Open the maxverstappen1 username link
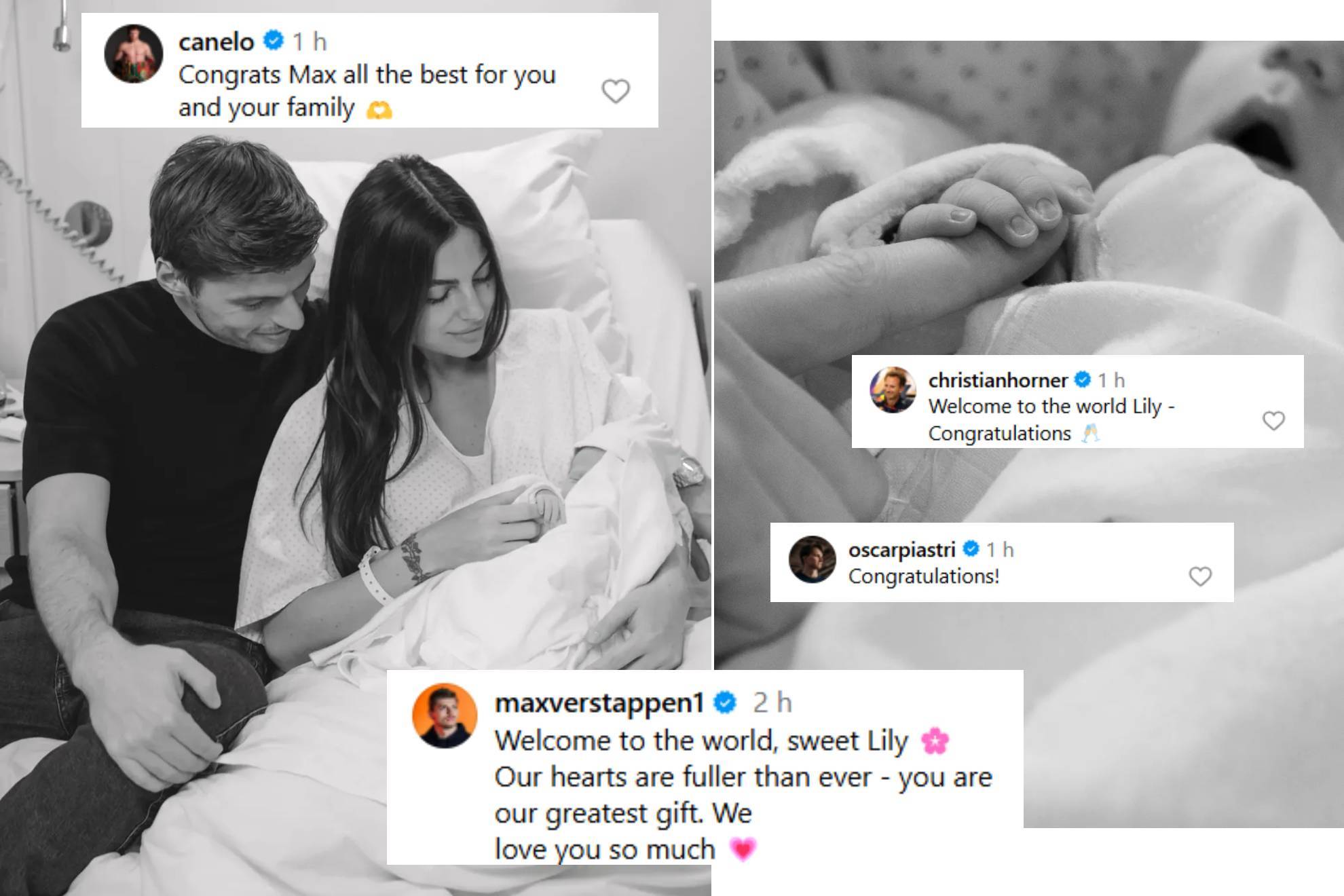1344x896 pixels. [599, 704]
